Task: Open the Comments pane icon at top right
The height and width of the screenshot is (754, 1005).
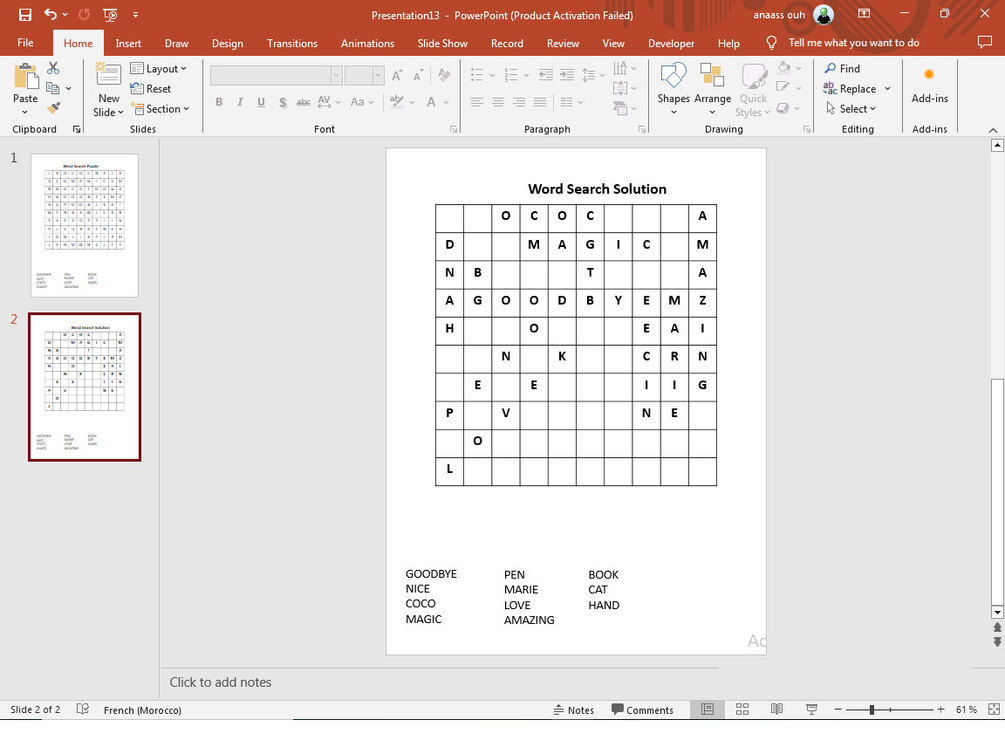Action: click(984, 42)
